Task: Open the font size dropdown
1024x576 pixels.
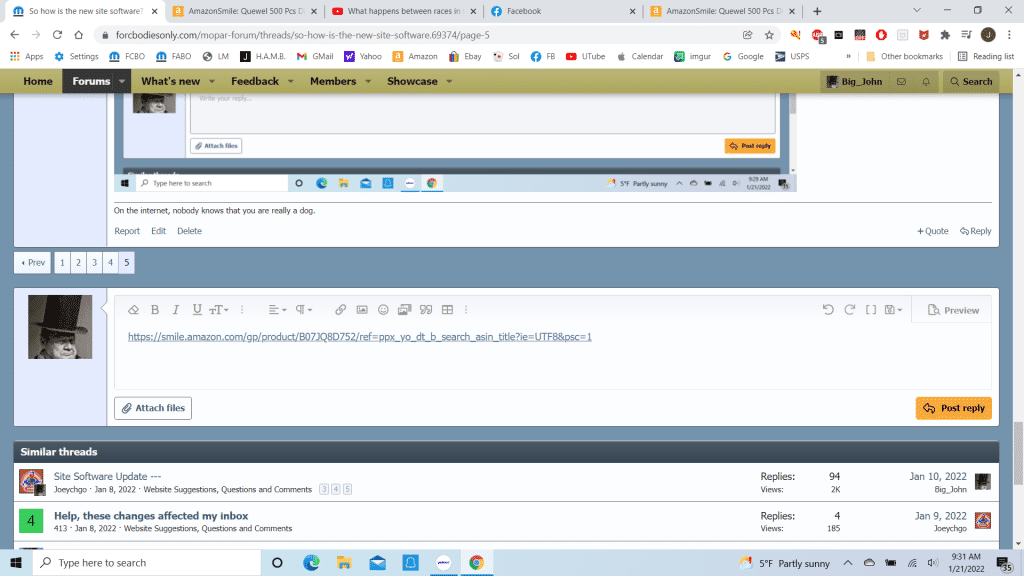Action: [219, 310]
